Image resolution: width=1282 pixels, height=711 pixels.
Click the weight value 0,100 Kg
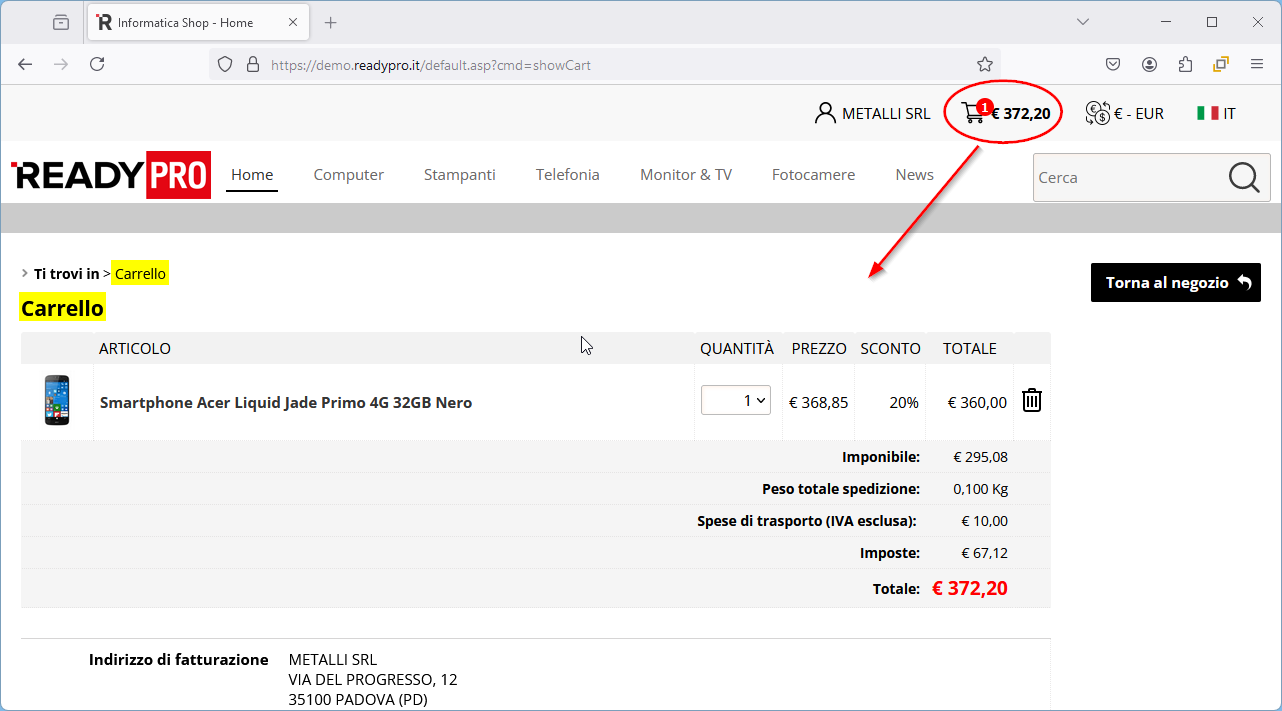981,489
